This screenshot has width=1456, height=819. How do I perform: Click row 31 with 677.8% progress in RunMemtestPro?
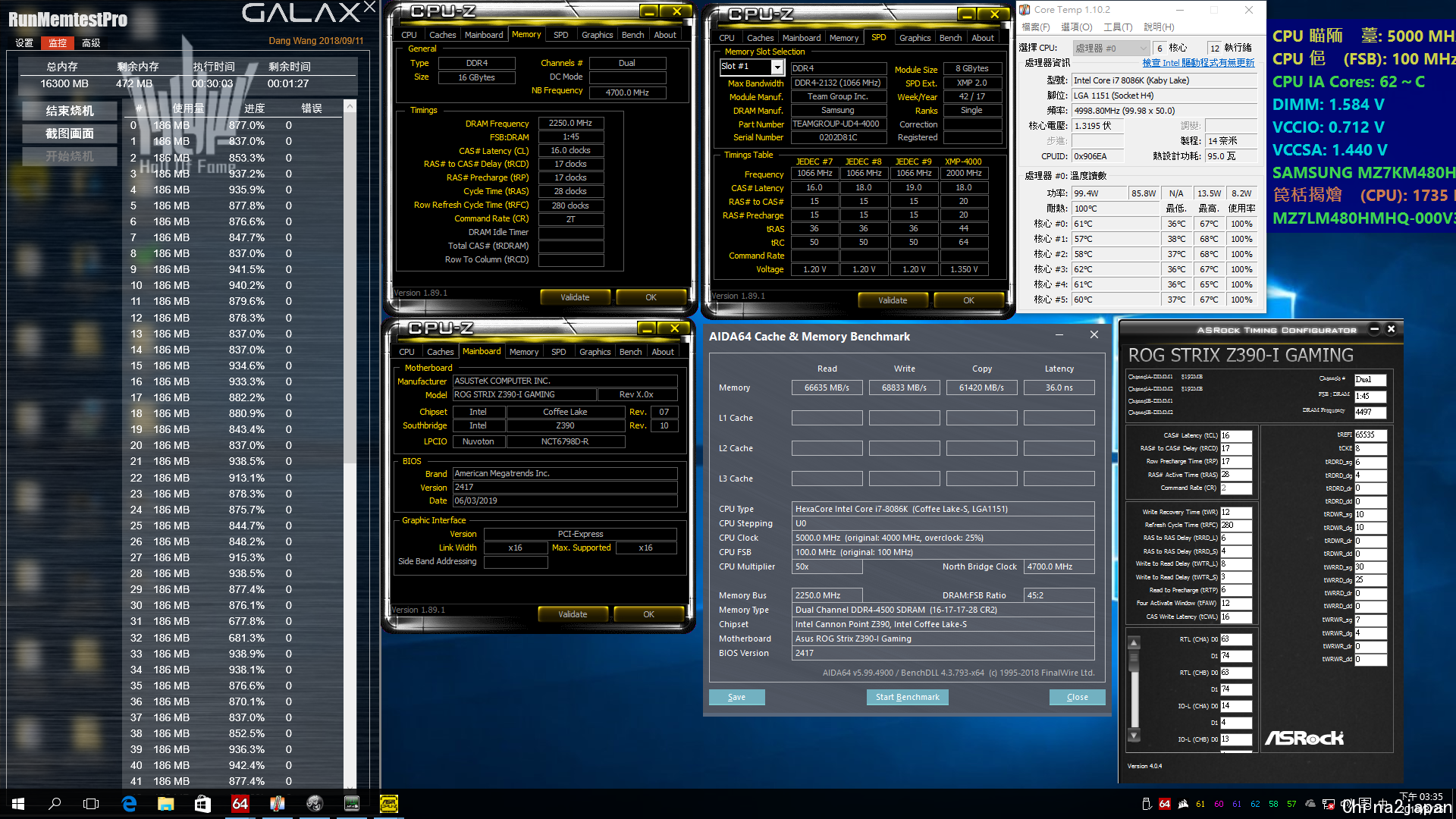pos(233,622)
